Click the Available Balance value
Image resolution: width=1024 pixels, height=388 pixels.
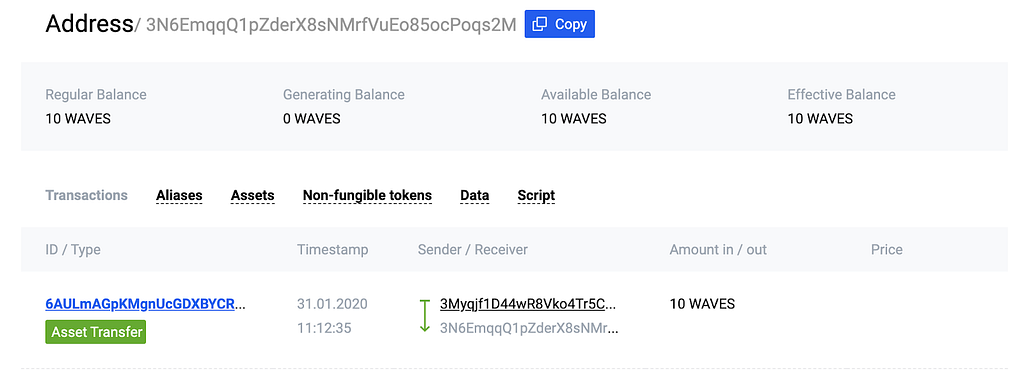pyautogui.click(x=573, y=119)
